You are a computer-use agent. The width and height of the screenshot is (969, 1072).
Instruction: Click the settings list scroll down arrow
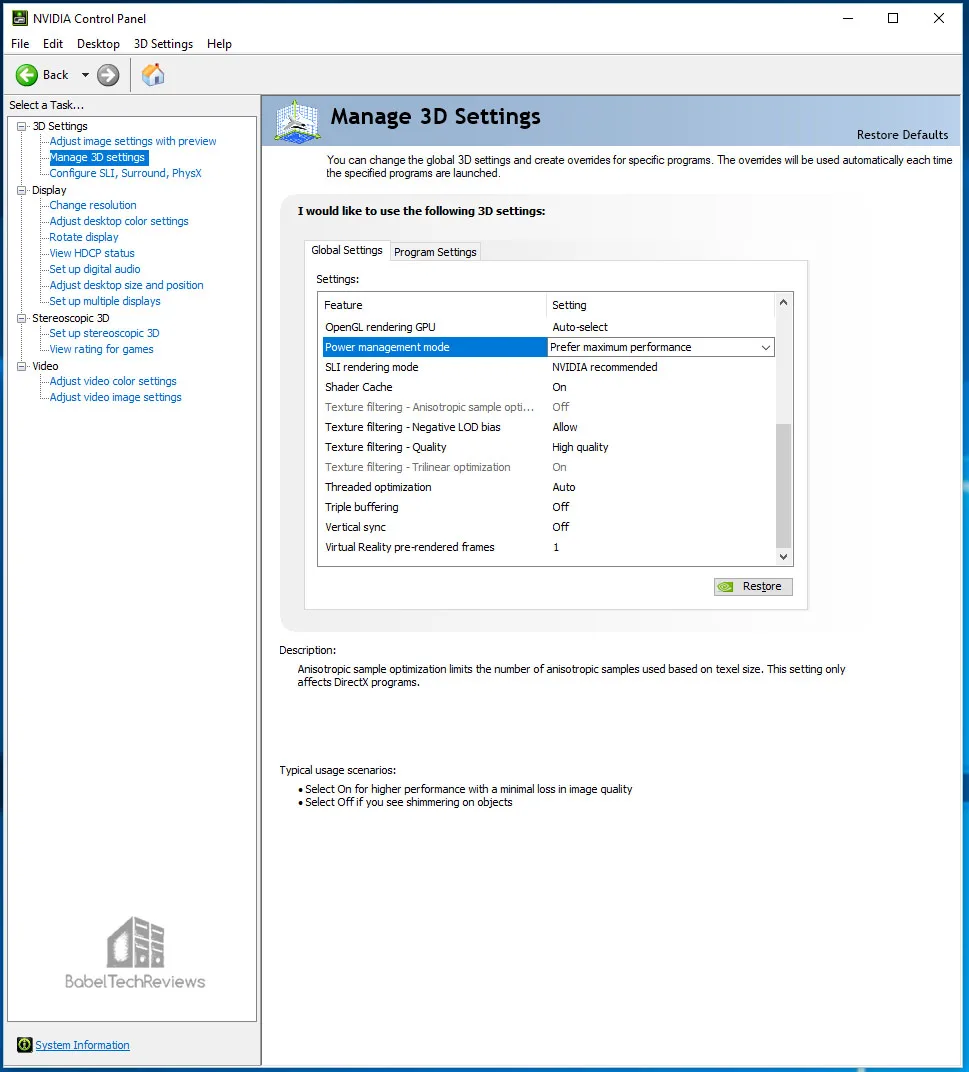point(784,557)
